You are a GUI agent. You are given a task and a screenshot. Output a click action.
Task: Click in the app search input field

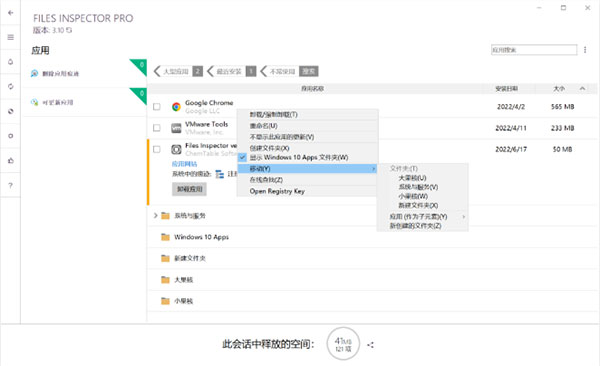click(534, 50)
